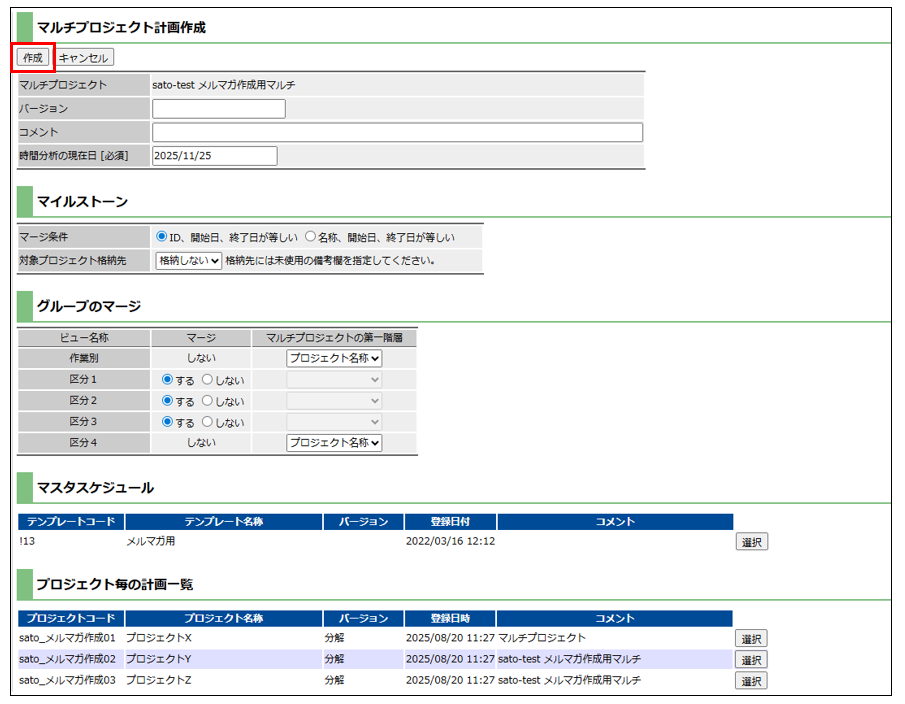The width and height of the screenshot is (905, 704).
Task: Edit the 時間分析の現在日 date field
Action: [214, 156]
